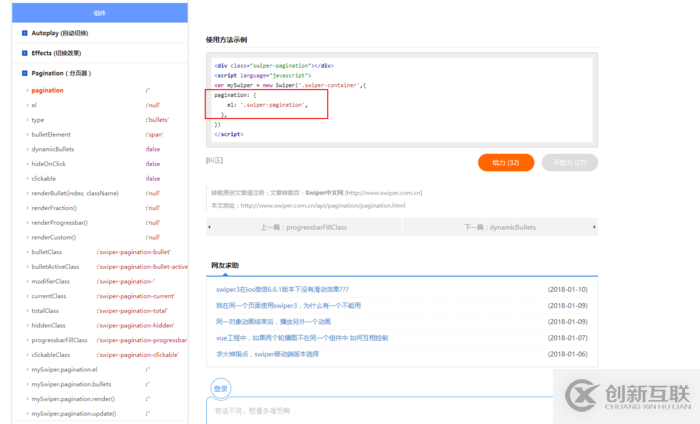Image resolution: width=700 pixels, height=424 pixels.
Task: Open renderProgressbar() entry
Action: [x=59, y=223]
